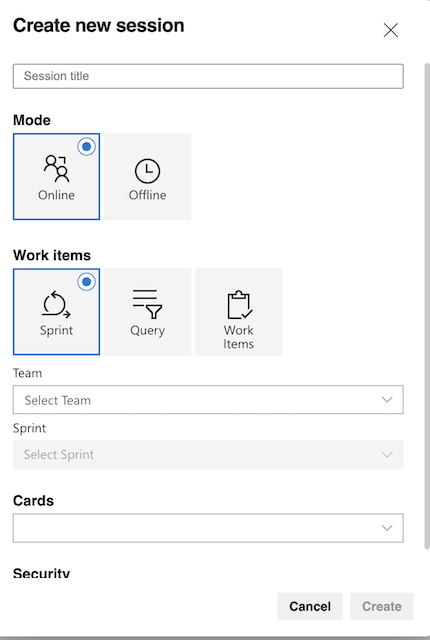Click the Sprint dropdown chevron arrow
430x640 pixels.
[387, 454]
